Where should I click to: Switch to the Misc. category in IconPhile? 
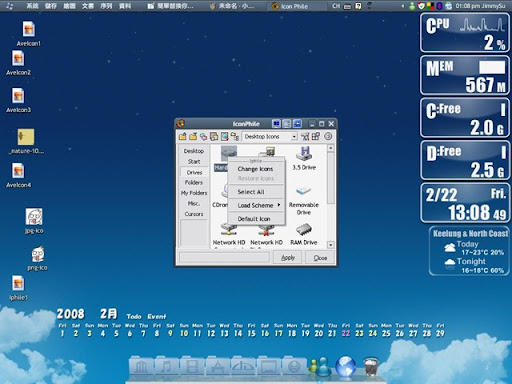coord(194,203)
